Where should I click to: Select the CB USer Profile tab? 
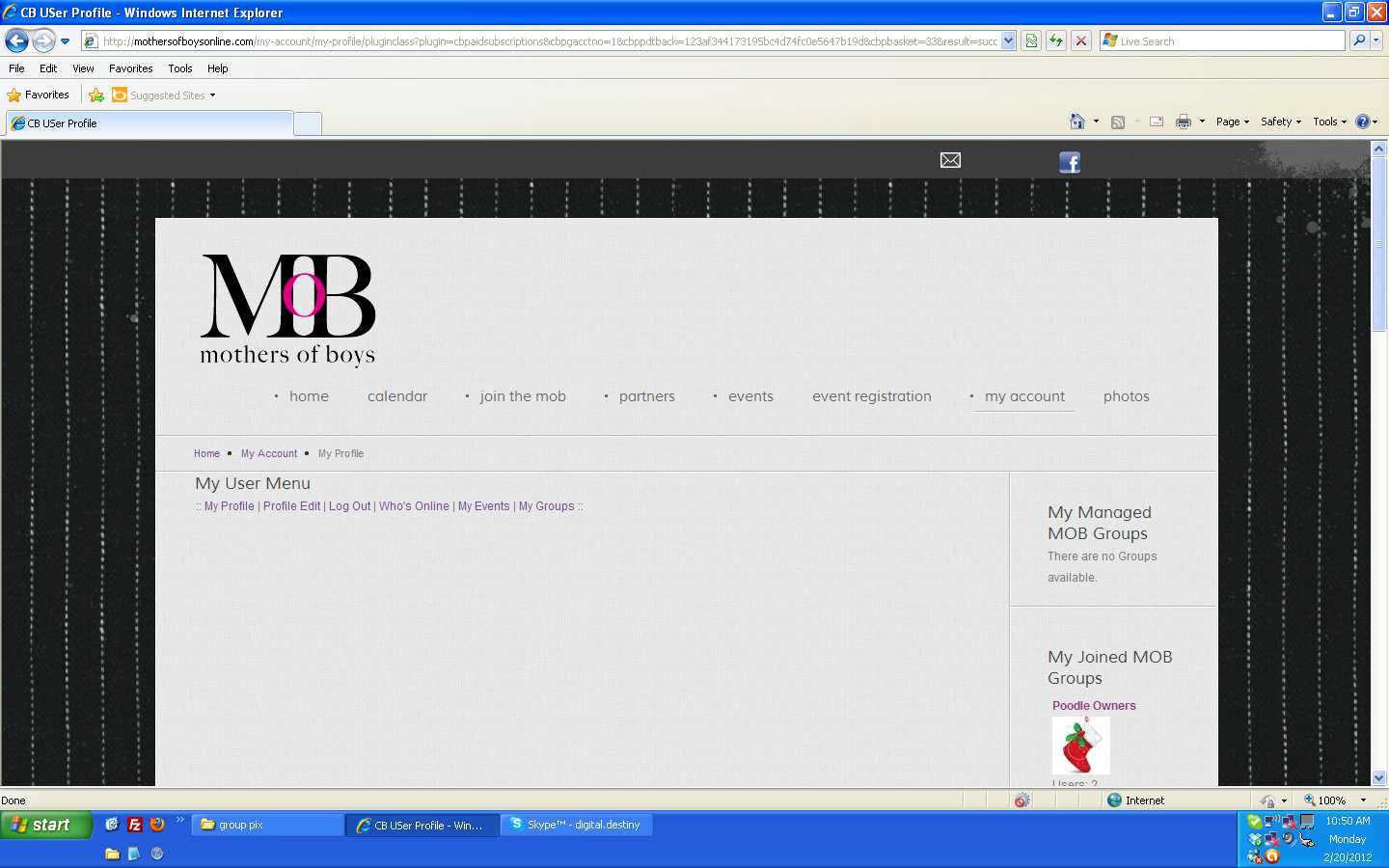[150, 123]
